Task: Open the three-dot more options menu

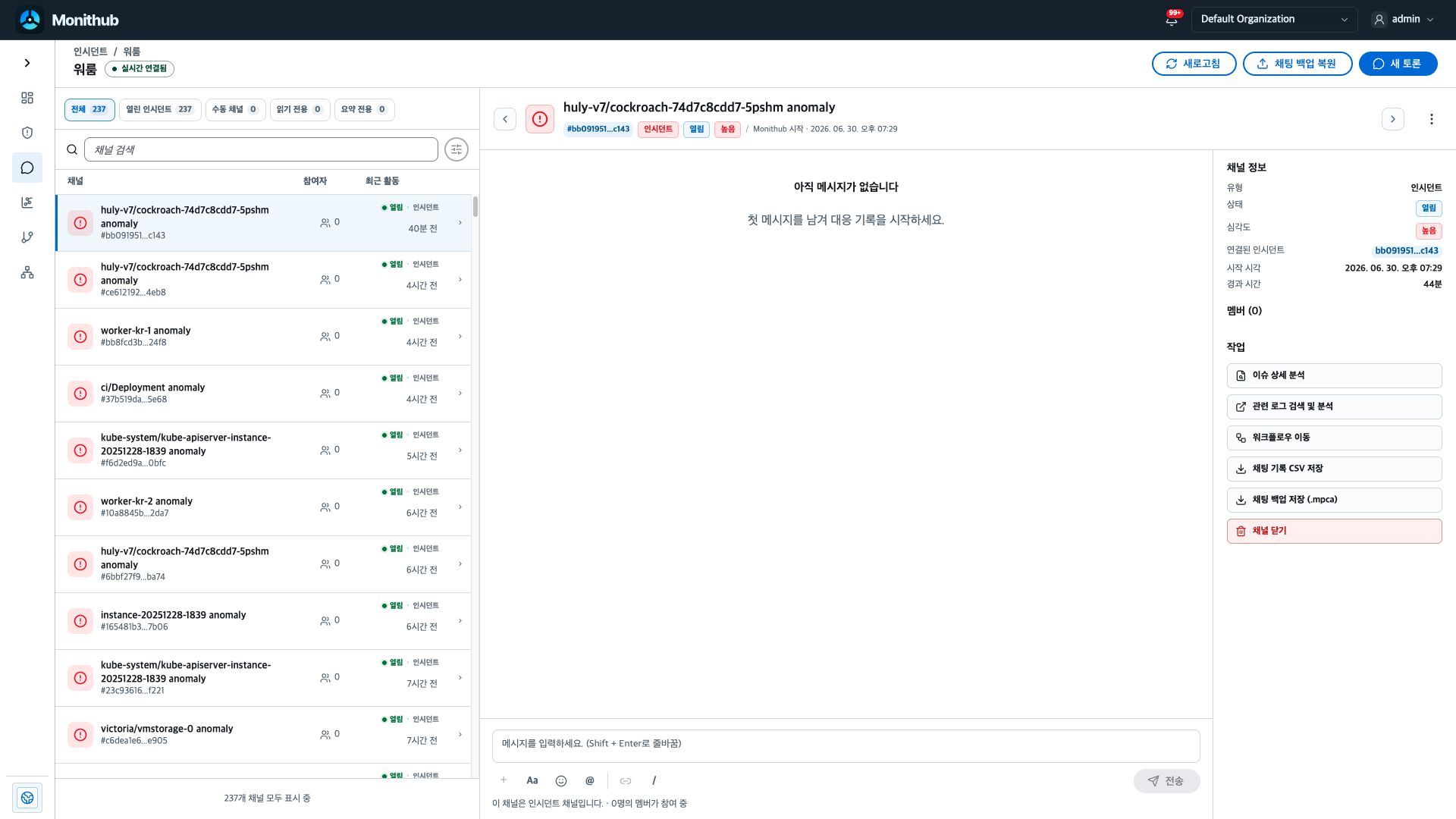Action: click(1431, 119)
